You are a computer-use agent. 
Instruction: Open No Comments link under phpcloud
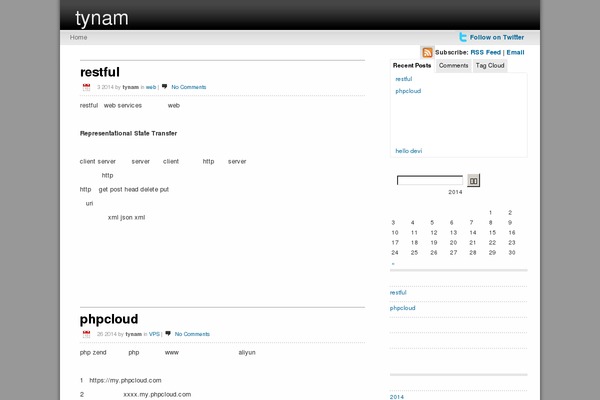(192, 334)
